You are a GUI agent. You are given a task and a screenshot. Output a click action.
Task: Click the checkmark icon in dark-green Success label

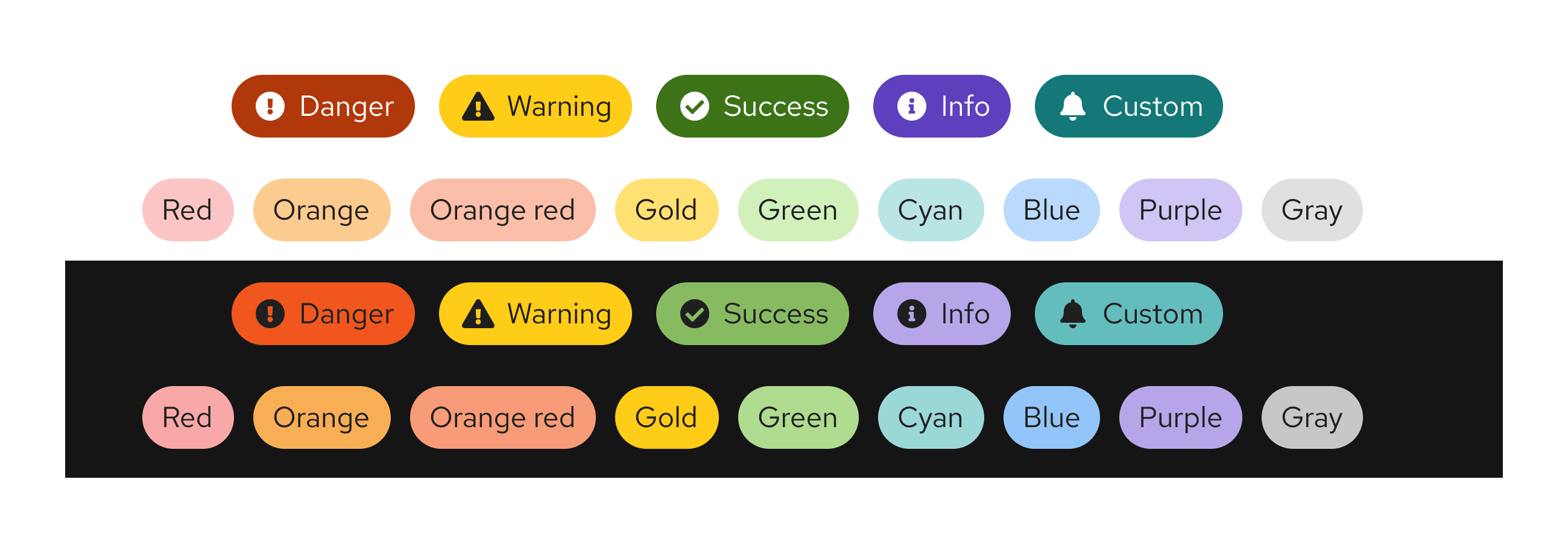(694, 107)
